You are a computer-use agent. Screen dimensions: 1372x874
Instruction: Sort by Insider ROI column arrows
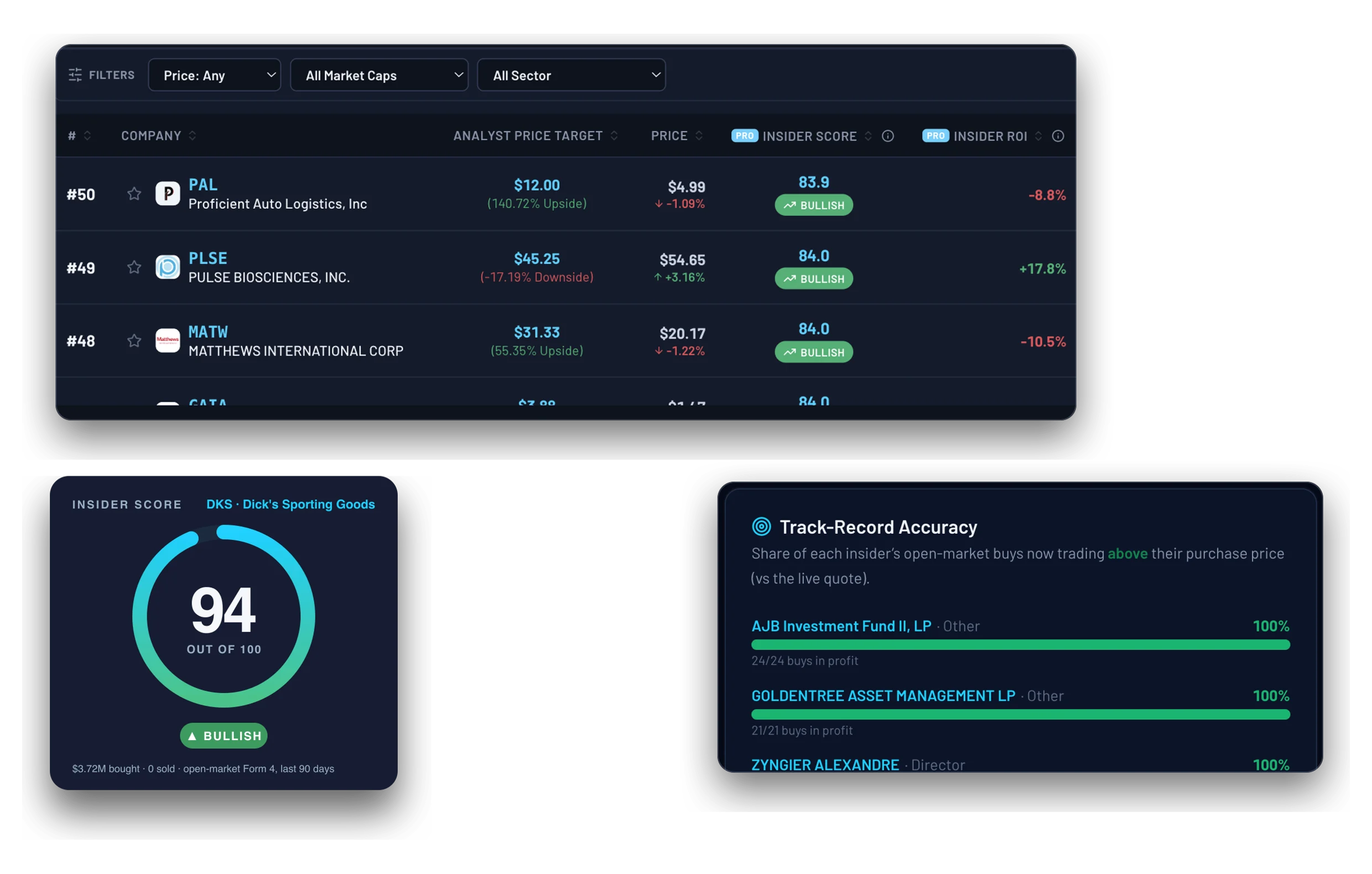pyautogui.click(x=1039, y=136)
